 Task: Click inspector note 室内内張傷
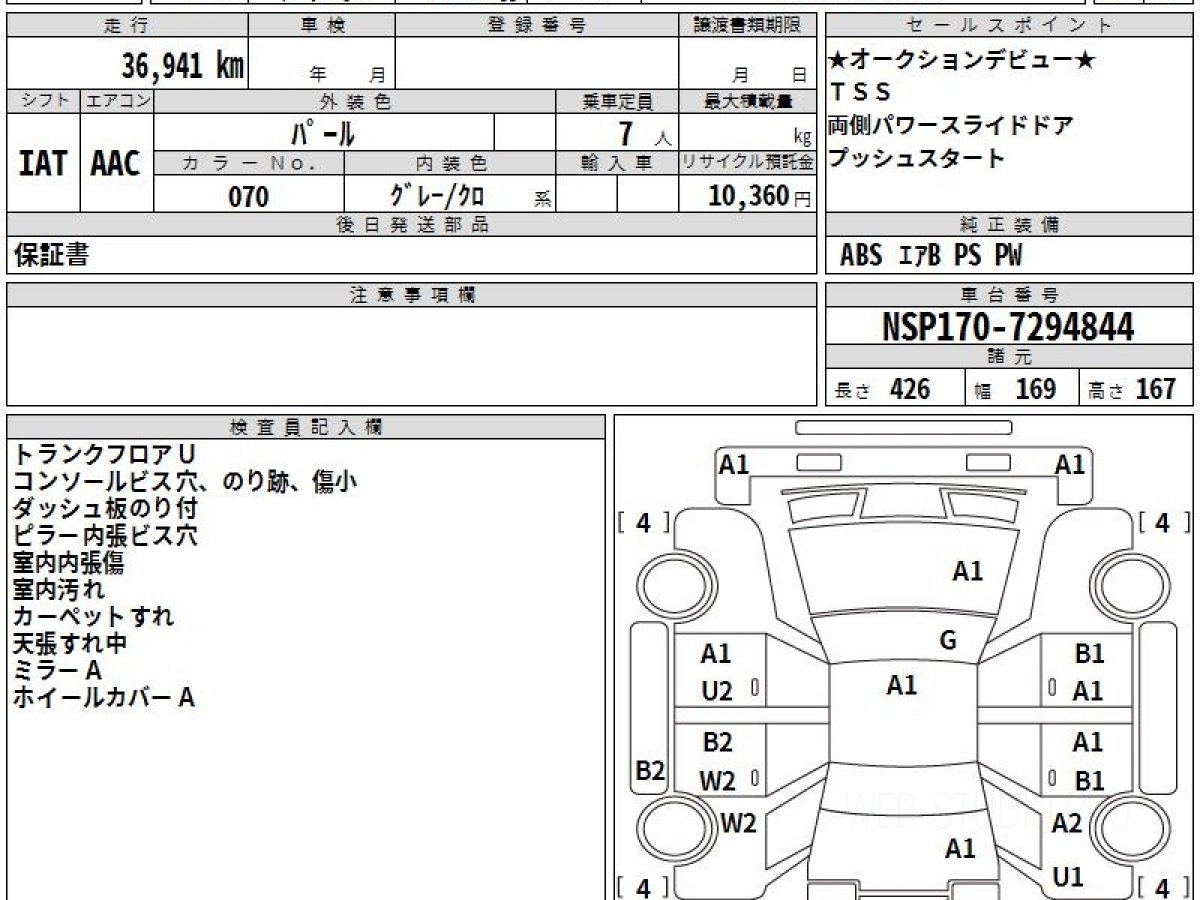68,562
